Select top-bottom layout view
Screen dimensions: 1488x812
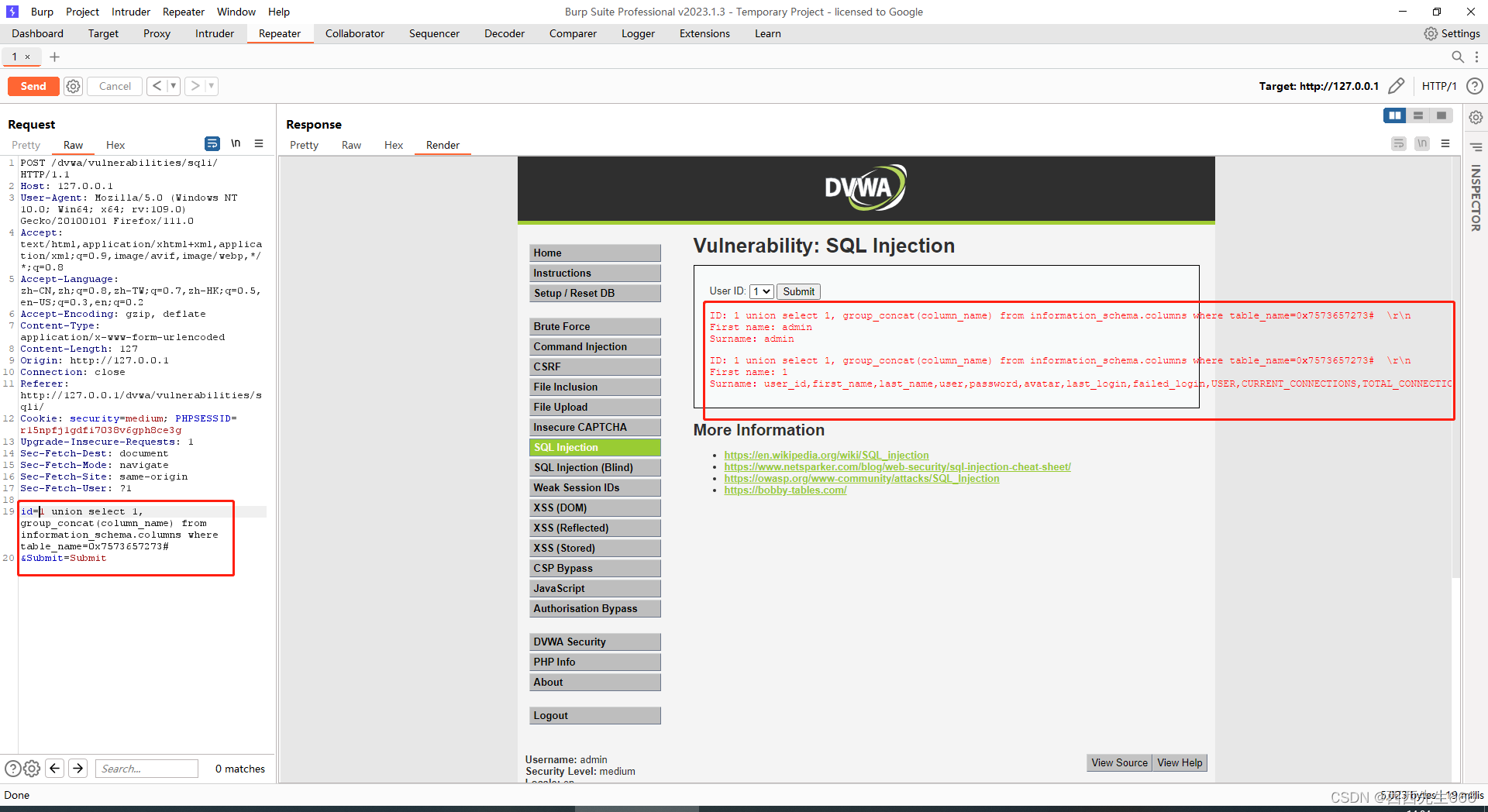[x=1417, y=115]
